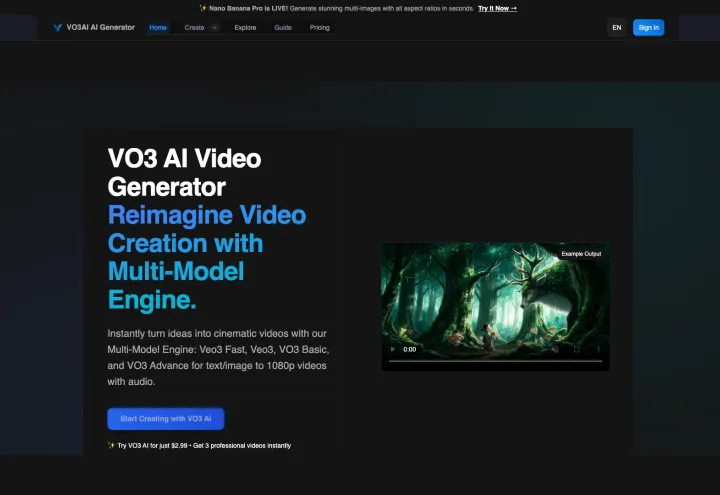Open the Pricing page

[320, 28]
